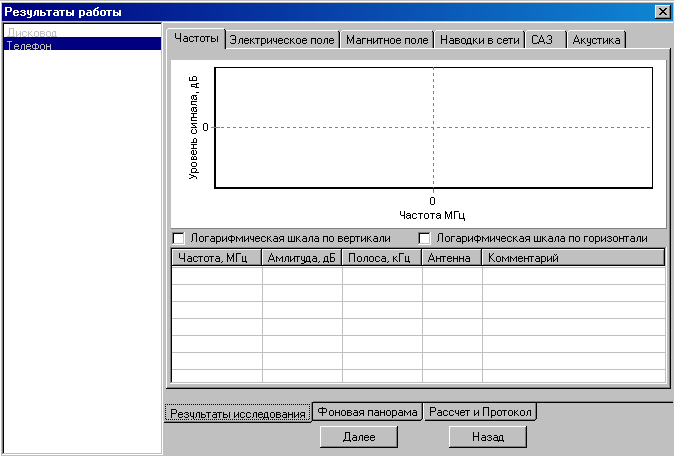This screenshot has width=674, height=456.
Task: Click the Далее button
Action: click(x=359, y=437)
